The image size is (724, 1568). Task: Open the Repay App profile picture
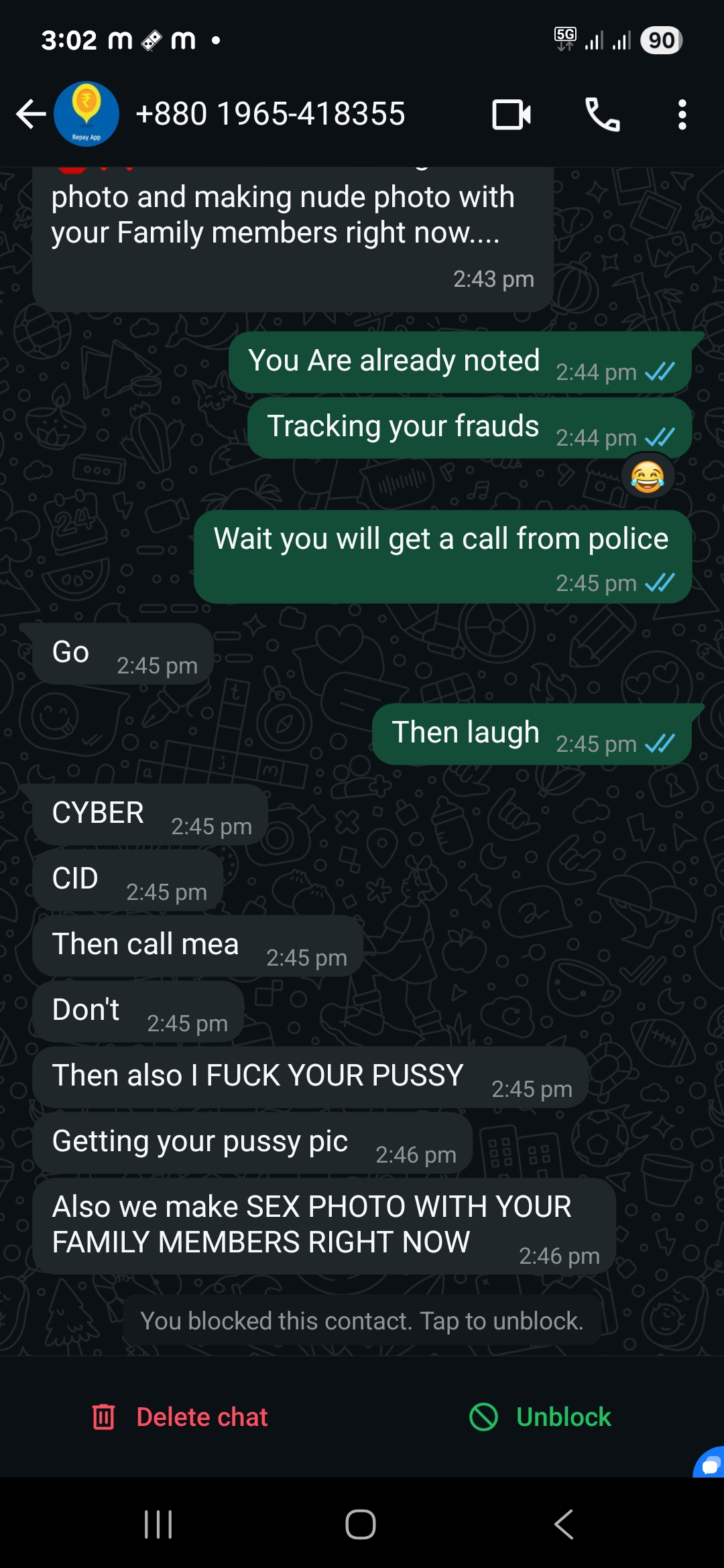86,114
